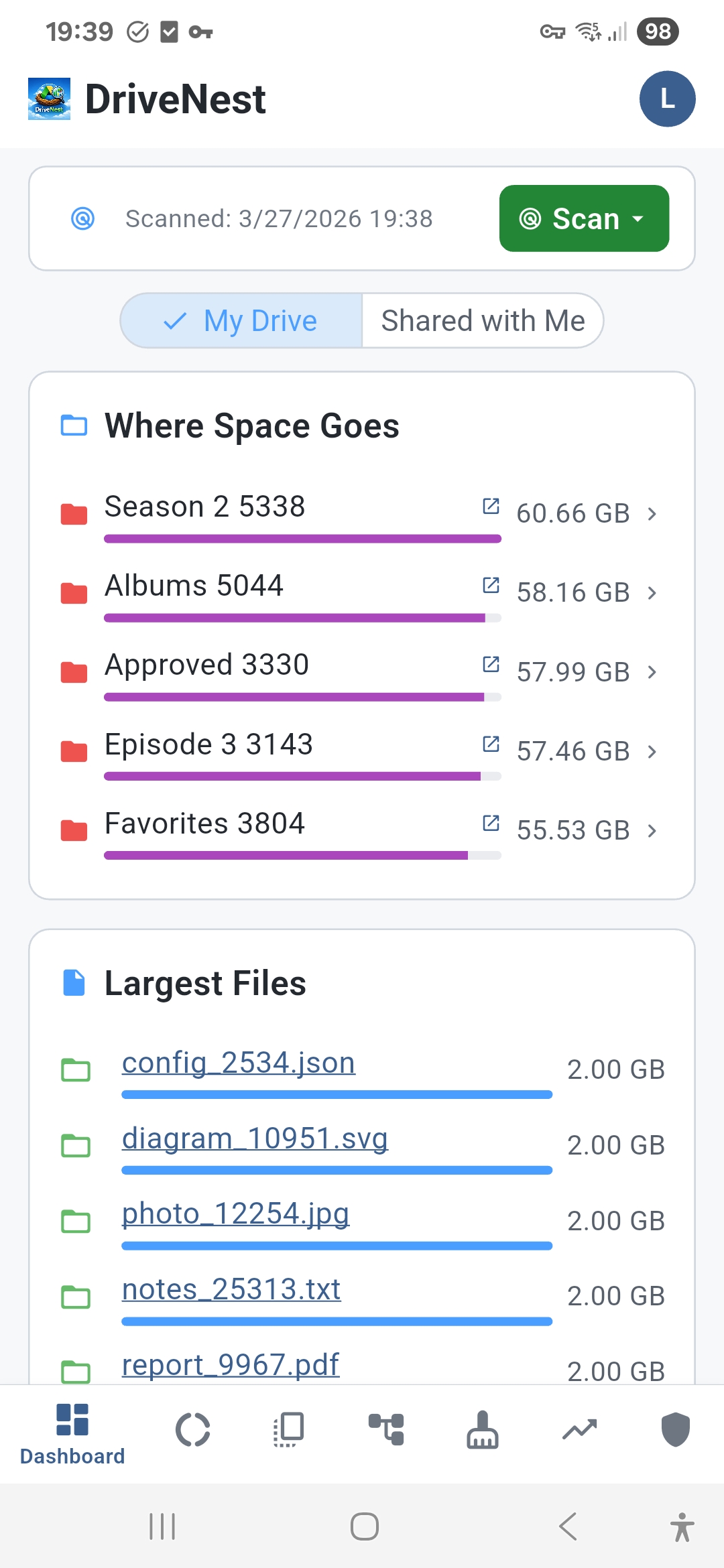Open Season 2 5338 in external link
This screenshot has width=724, height=1568.
coord(491,507)
